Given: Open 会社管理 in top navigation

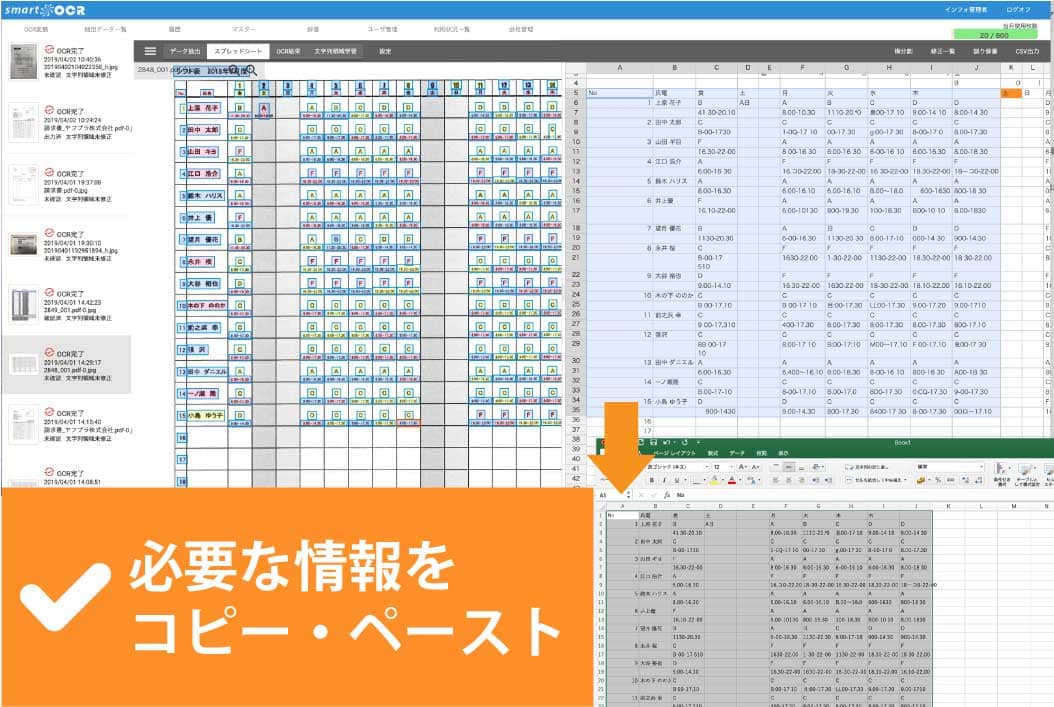Looking at the screenshot, I should click(x=521, y=30).
